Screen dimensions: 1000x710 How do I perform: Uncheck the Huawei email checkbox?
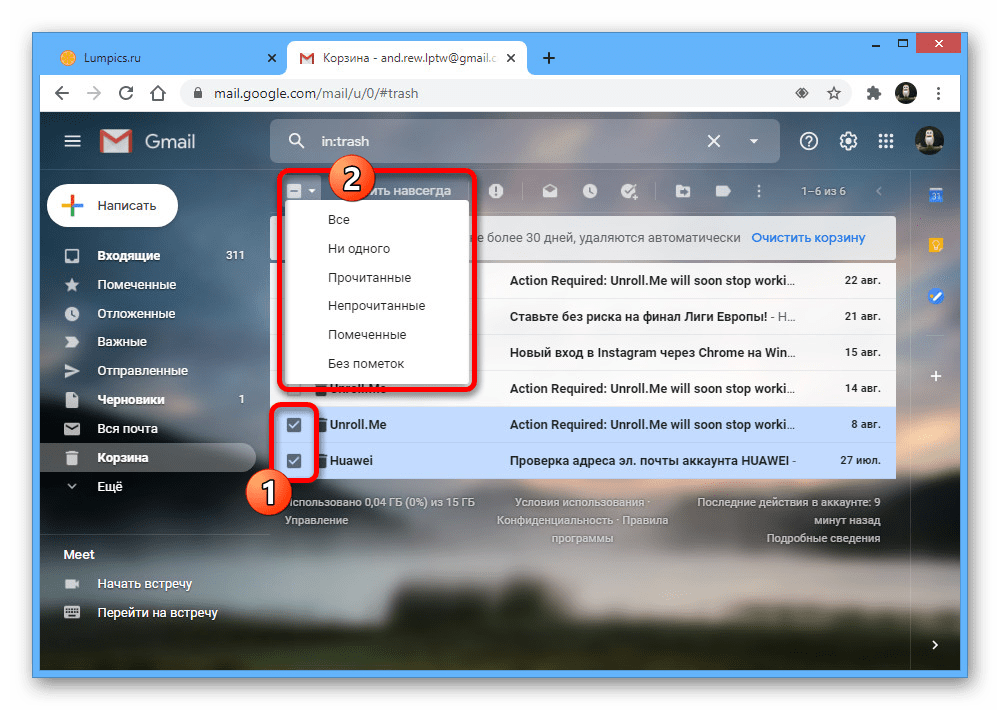point(294,461)
